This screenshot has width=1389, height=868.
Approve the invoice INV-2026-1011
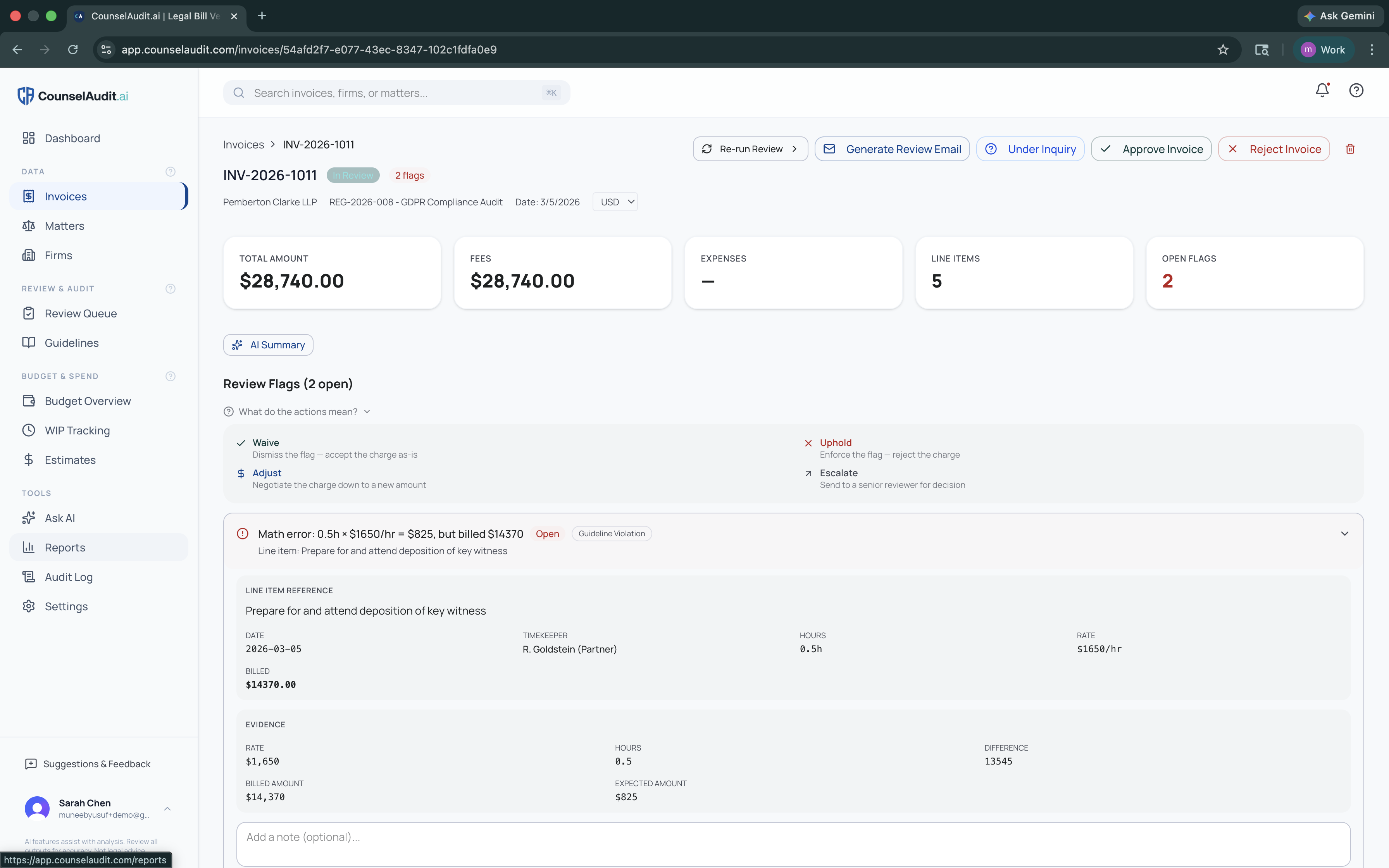tap(1151, 149)
